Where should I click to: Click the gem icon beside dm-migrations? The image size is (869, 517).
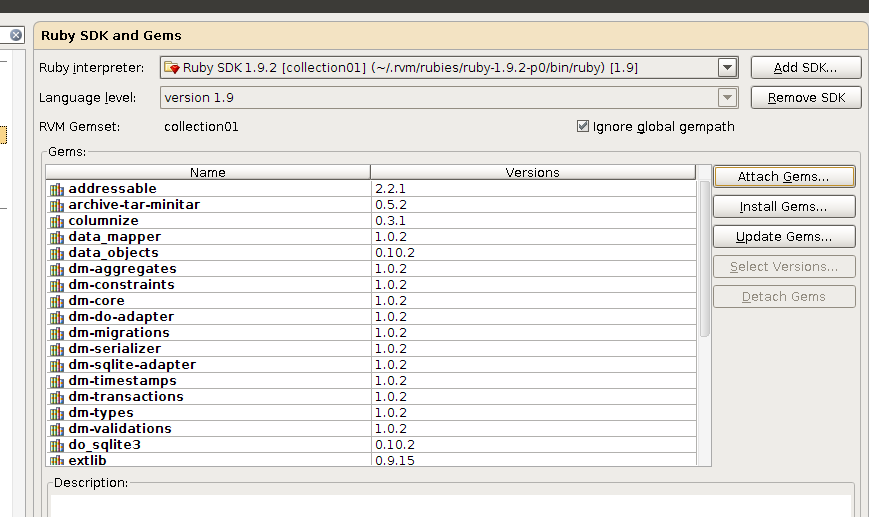pyautogui.click(x=57, y=334)
